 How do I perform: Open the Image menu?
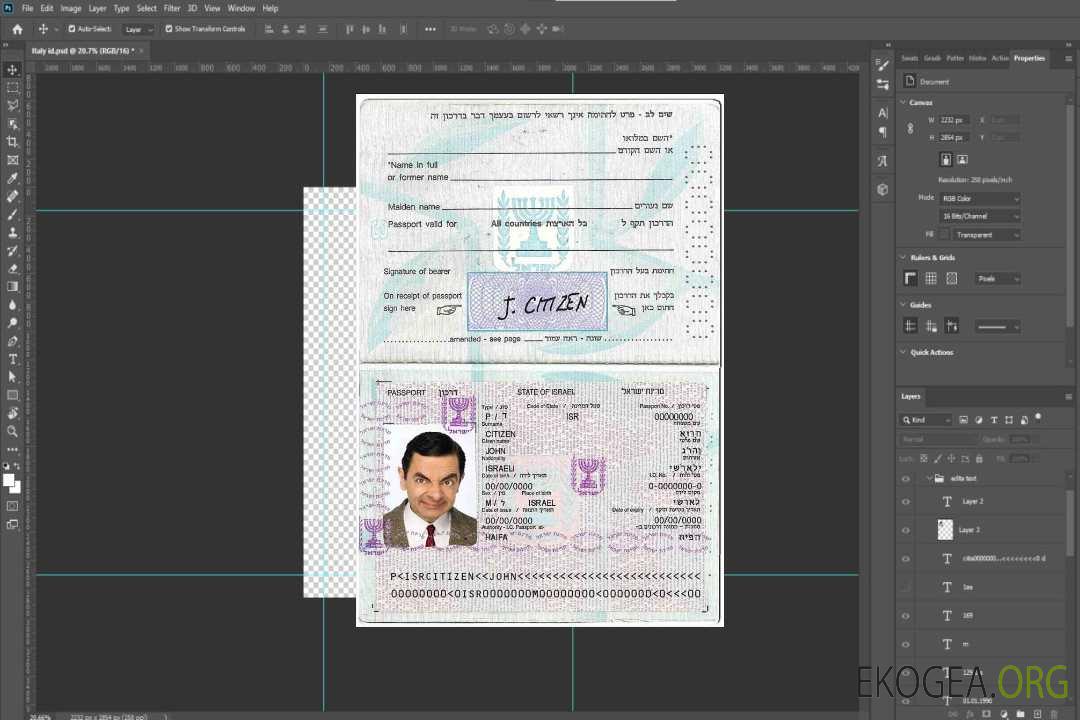pos(71,8)
